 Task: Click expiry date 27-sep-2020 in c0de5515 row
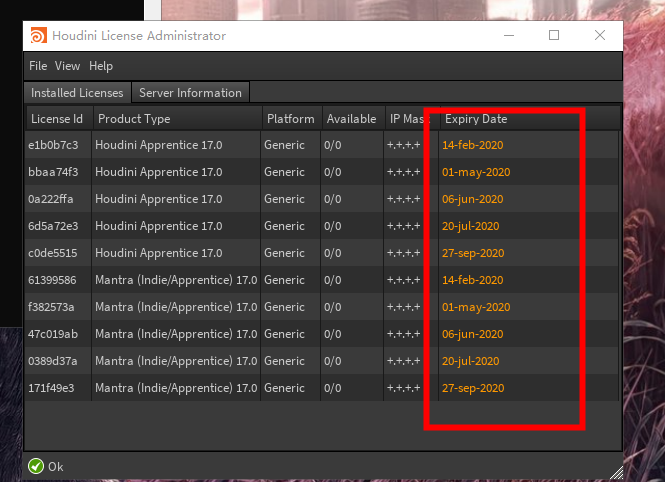473,253
